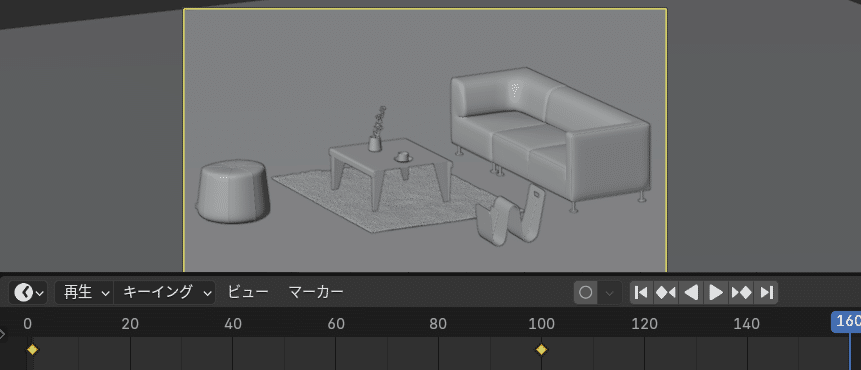
Task: Select the cup and saucer on the table
Action: click(x=404, y=158)
